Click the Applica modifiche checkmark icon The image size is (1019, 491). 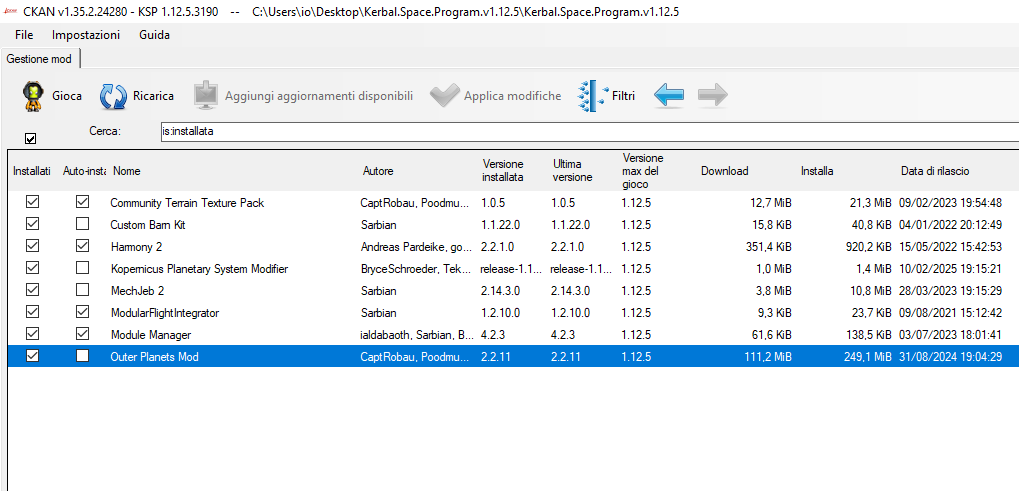pos(445,96)
